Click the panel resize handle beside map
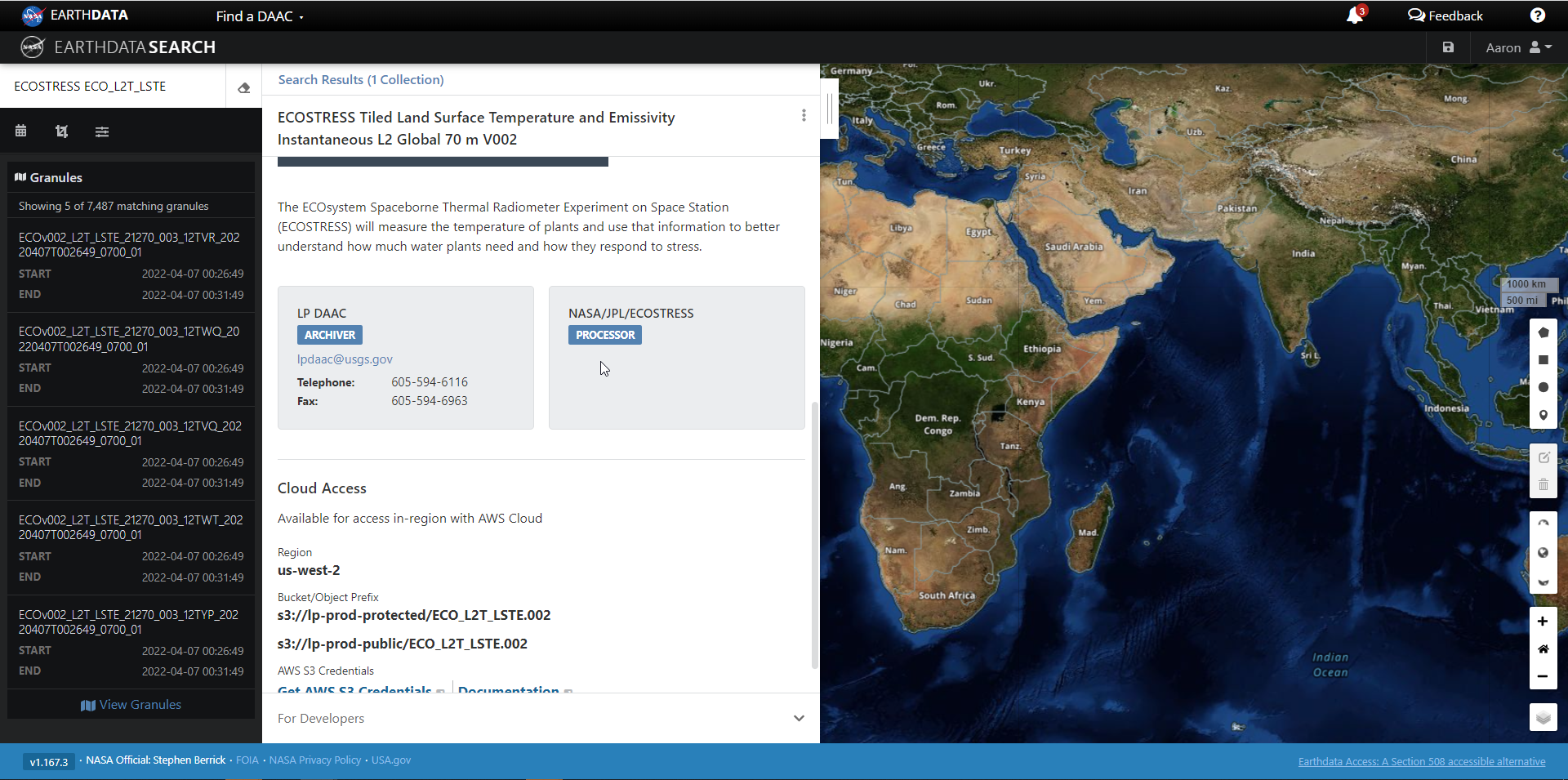Viewport: 1568px width, 780px height. click(x=830, y=109)
